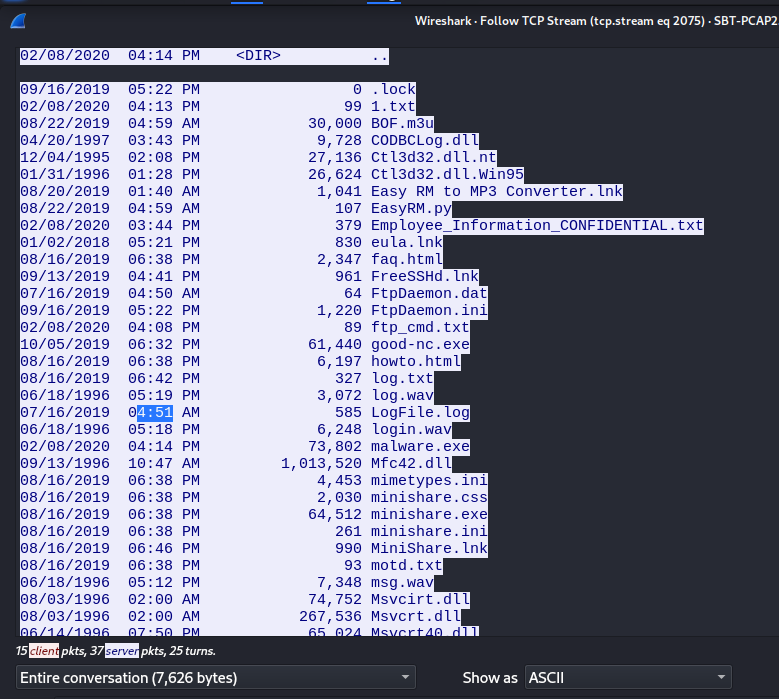
Task: Open the Show as ASCII dropdown
Action: coord(628,678)
